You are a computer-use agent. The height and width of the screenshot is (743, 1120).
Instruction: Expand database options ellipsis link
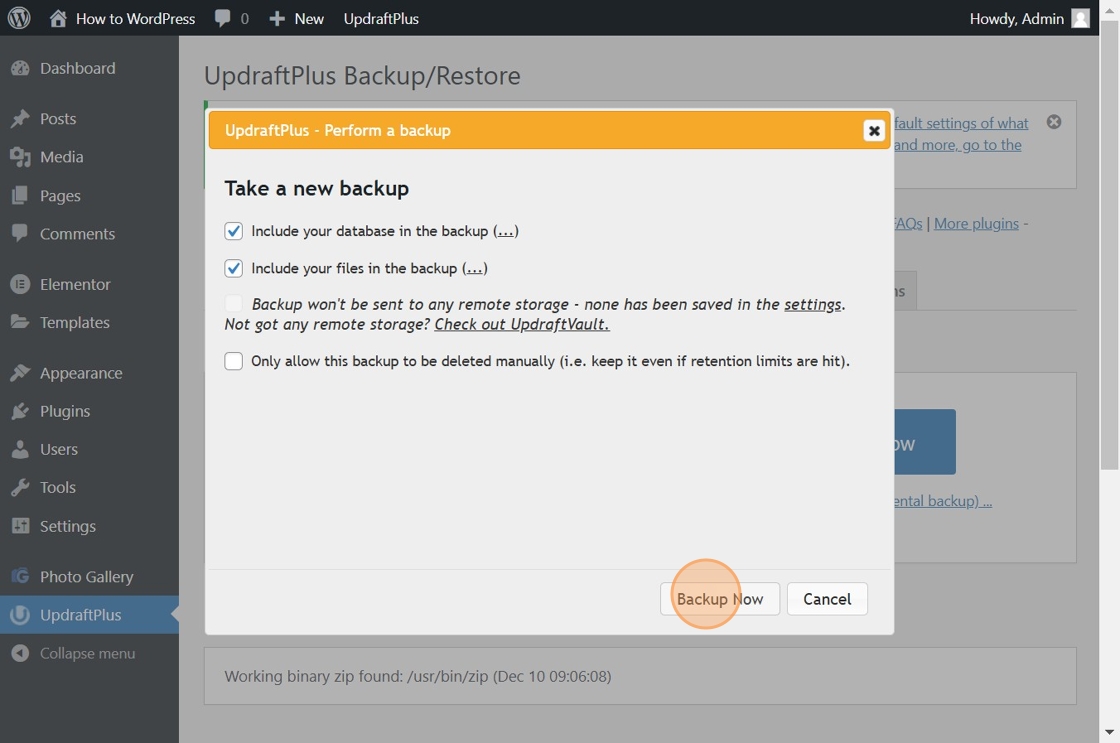(x=506, y=231)
